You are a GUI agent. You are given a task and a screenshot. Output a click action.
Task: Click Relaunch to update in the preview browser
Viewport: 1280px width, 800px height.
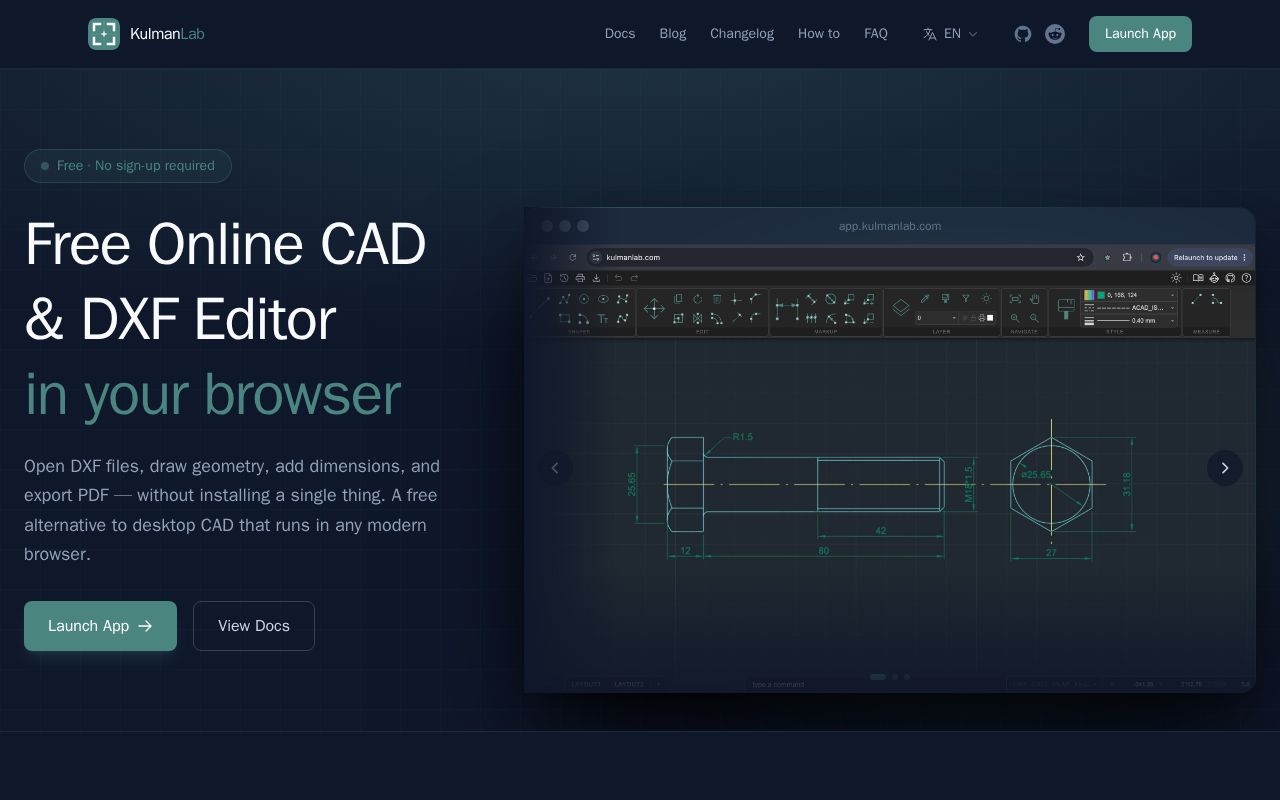(1209, 257)
